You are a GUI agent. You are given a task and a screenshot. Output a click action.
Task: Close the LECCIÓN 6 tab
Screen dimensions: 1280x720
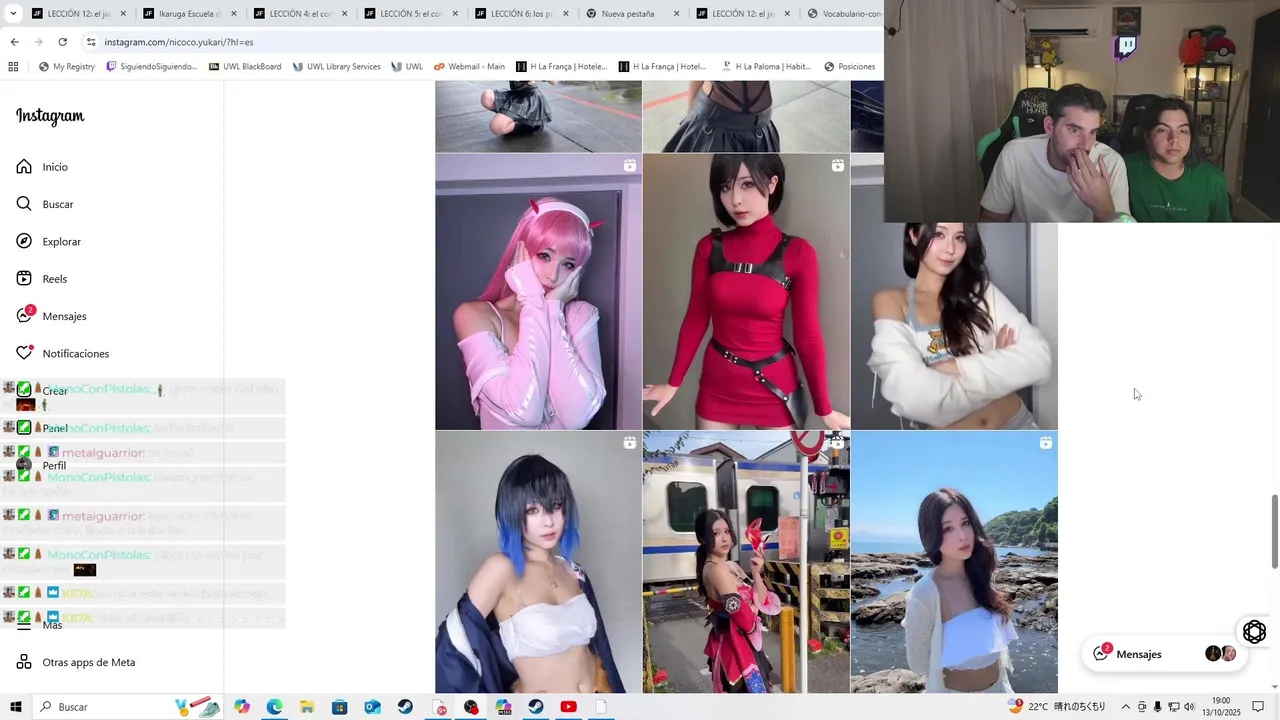566,14
